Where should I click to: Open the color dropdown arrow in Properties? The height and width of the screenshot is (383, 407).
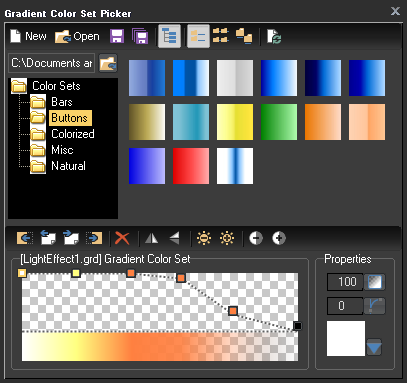[x=374, y=348]
